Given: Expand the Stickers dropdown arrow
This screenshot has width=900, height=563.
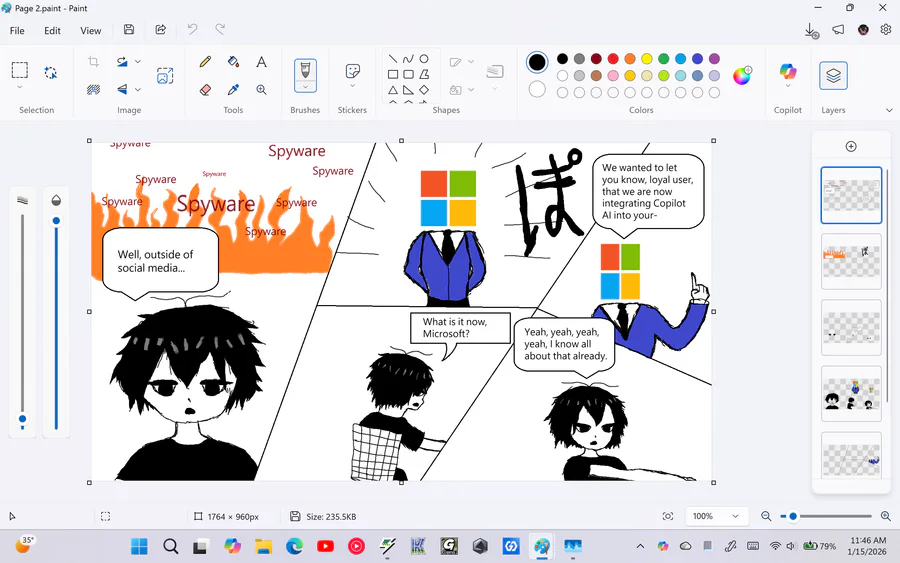Looking at the screenshot, I should [352, 86].
